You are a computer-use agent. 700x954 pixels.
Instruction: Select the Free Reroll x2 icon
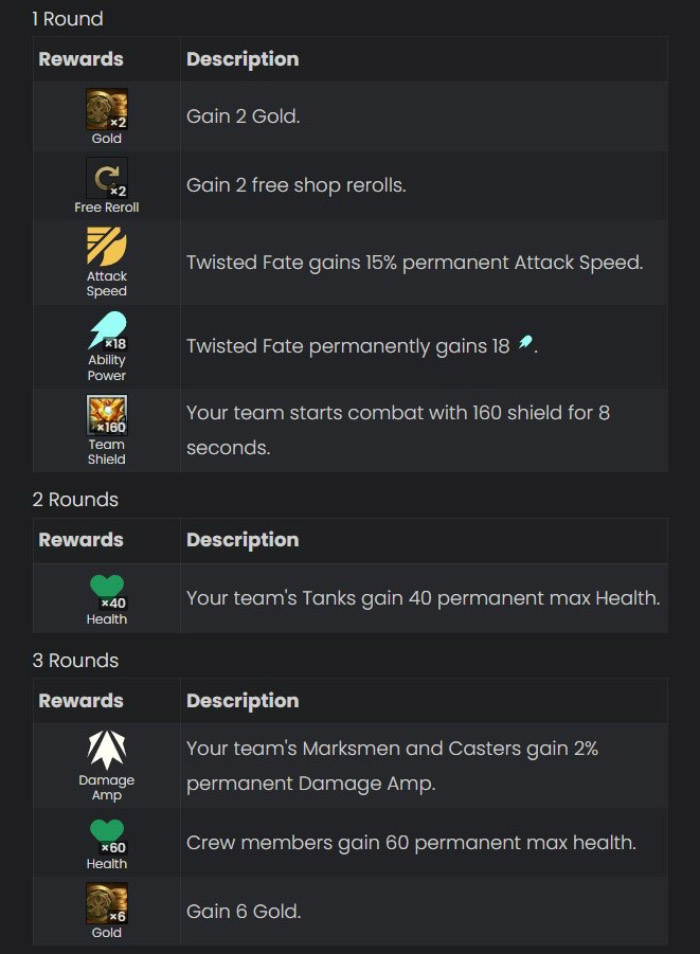[107, 179]
